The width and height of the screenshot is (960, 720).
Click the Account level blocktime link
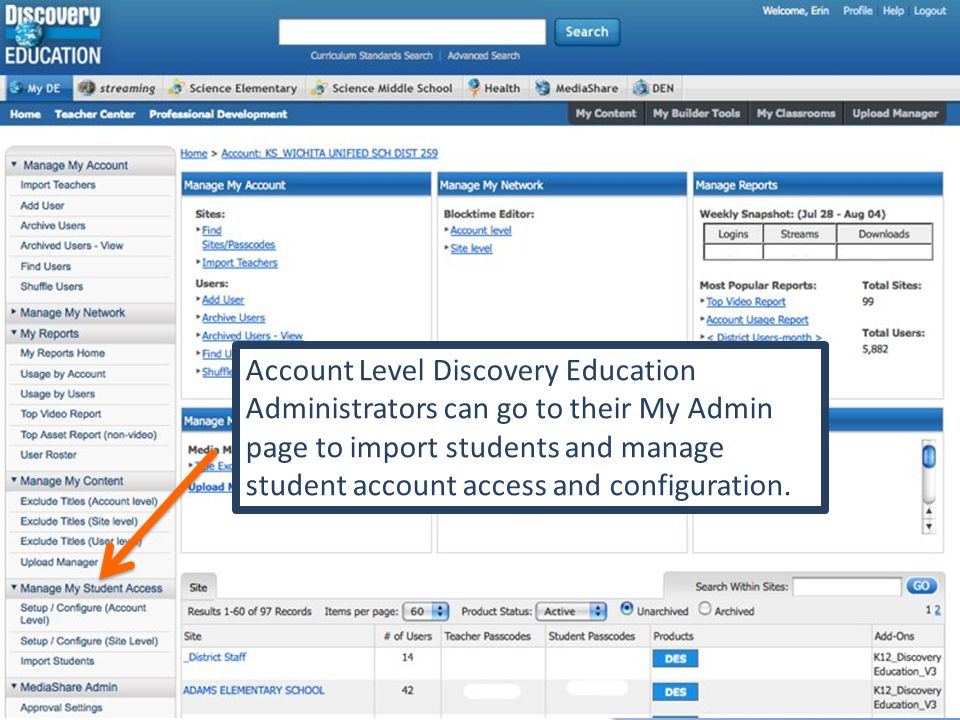tap(481, 230)
